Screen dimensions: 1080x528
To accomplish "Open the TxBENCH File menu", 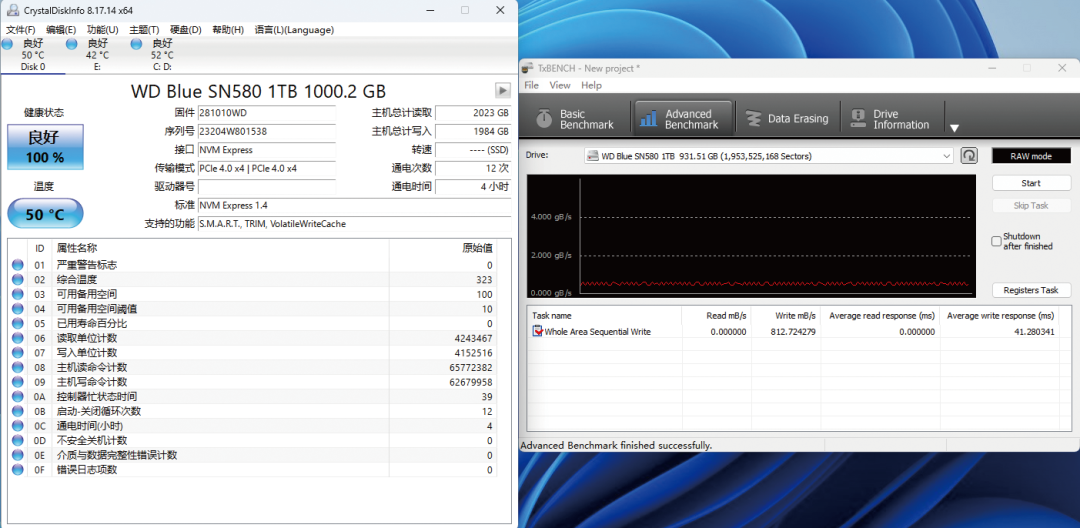I will point(532,85).
